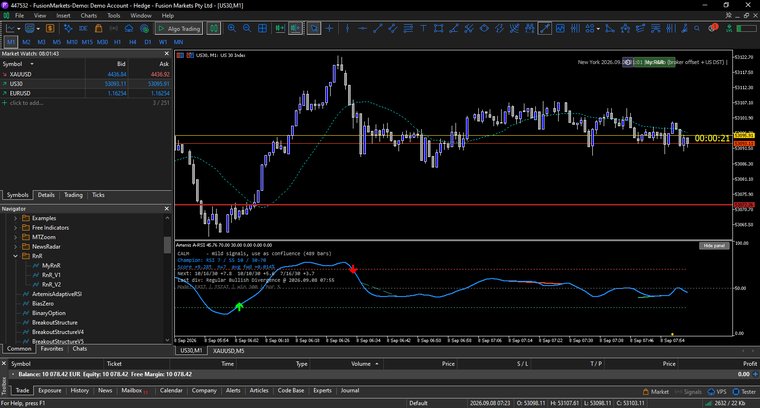Screen dimensions: 760x408
Task: Open the Charts menu
Action: tap(89, 16)
